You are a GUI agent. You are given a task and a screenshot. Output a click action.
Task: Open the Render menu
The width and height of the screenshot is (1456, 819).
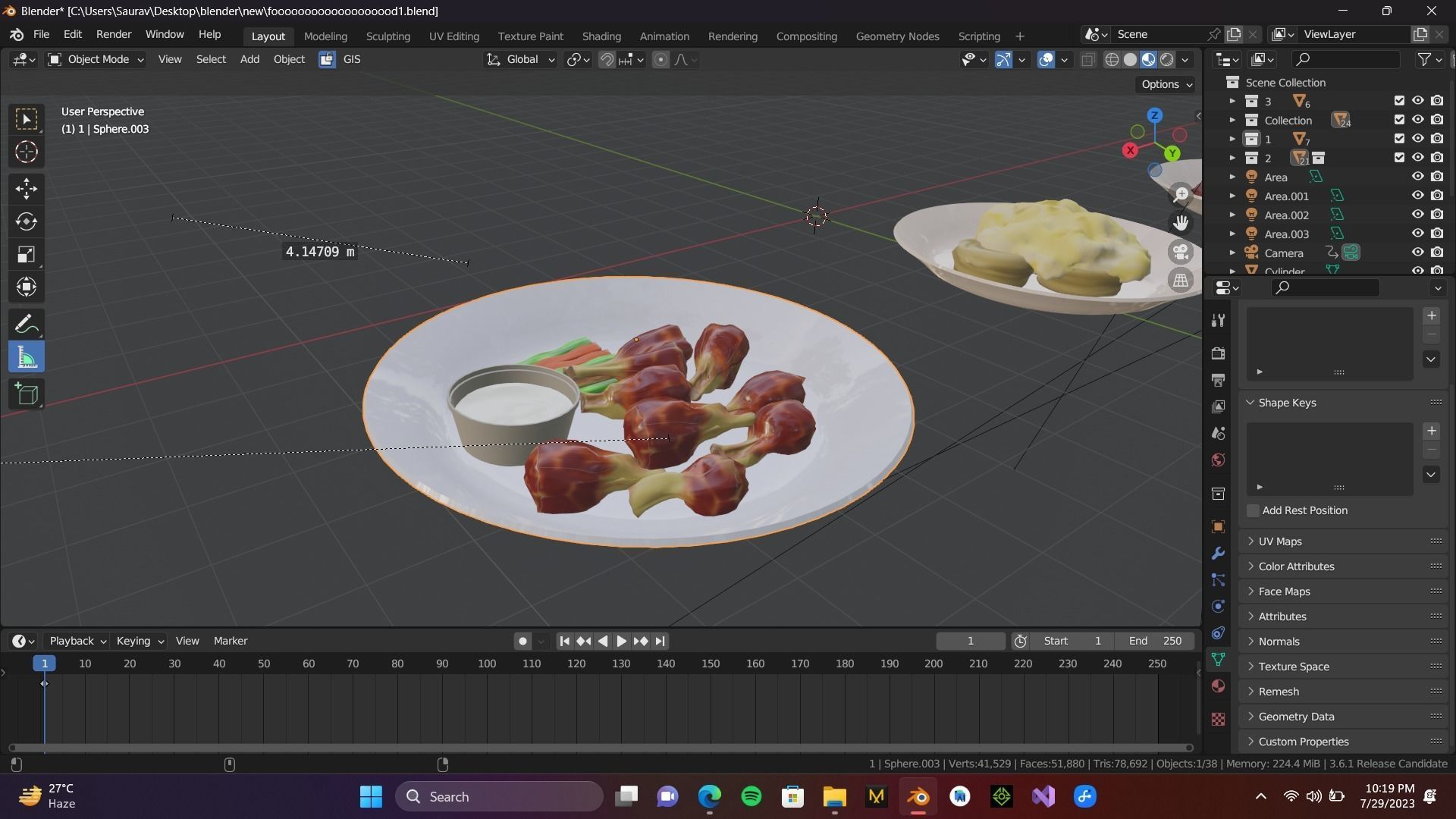coord(114,34)
